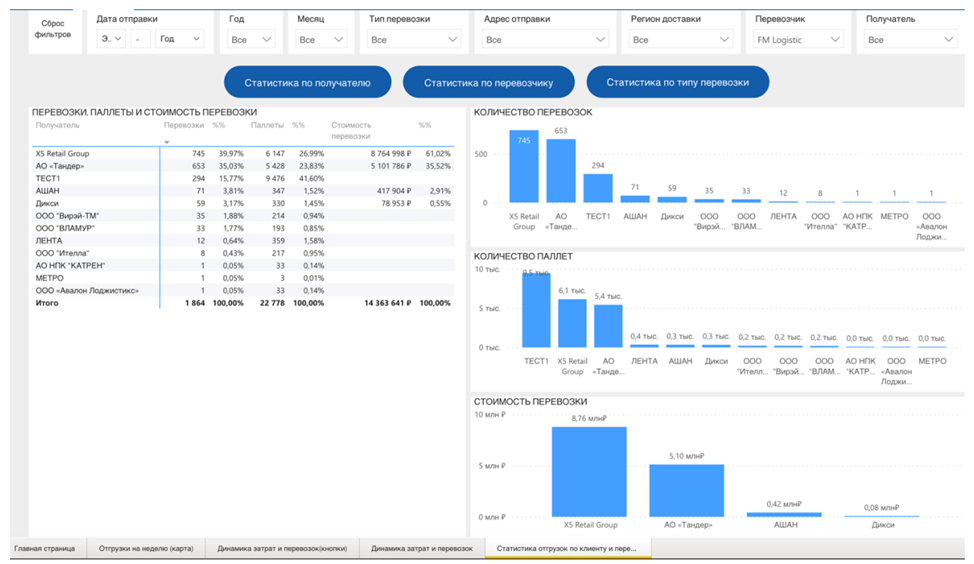Screen dimensions: 974x564
Task: Click the sort arrow under Перевозки header
Action: (166, 142)
